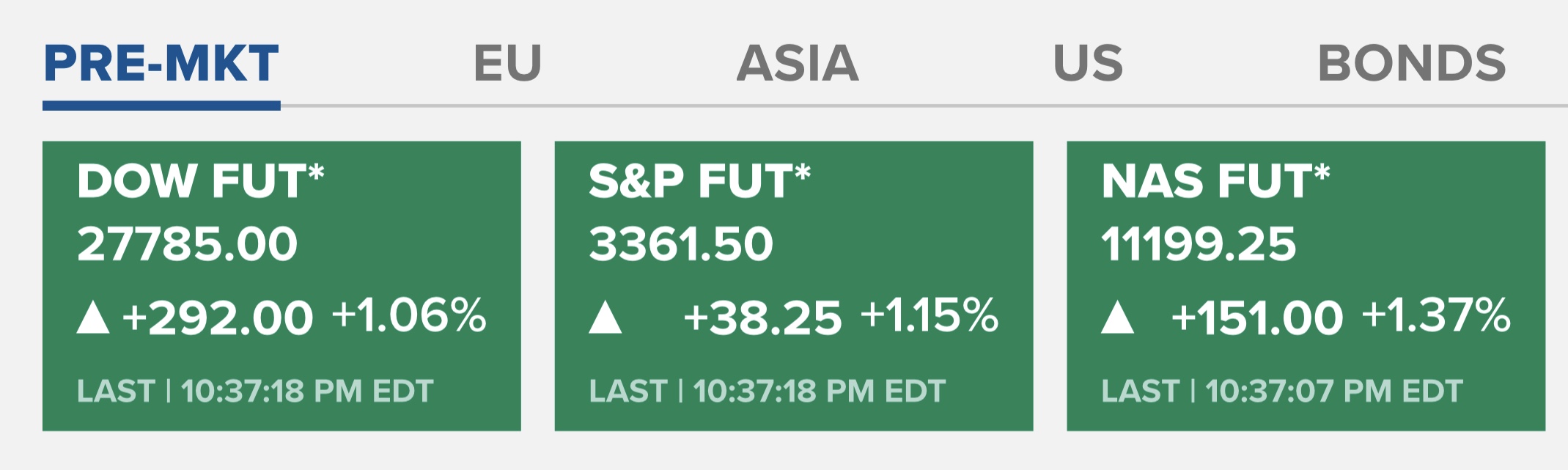The width and height of the screenshot is (1568, 470).
Task: Click the NAS FUT* title text
Action: click(1215, 181)
